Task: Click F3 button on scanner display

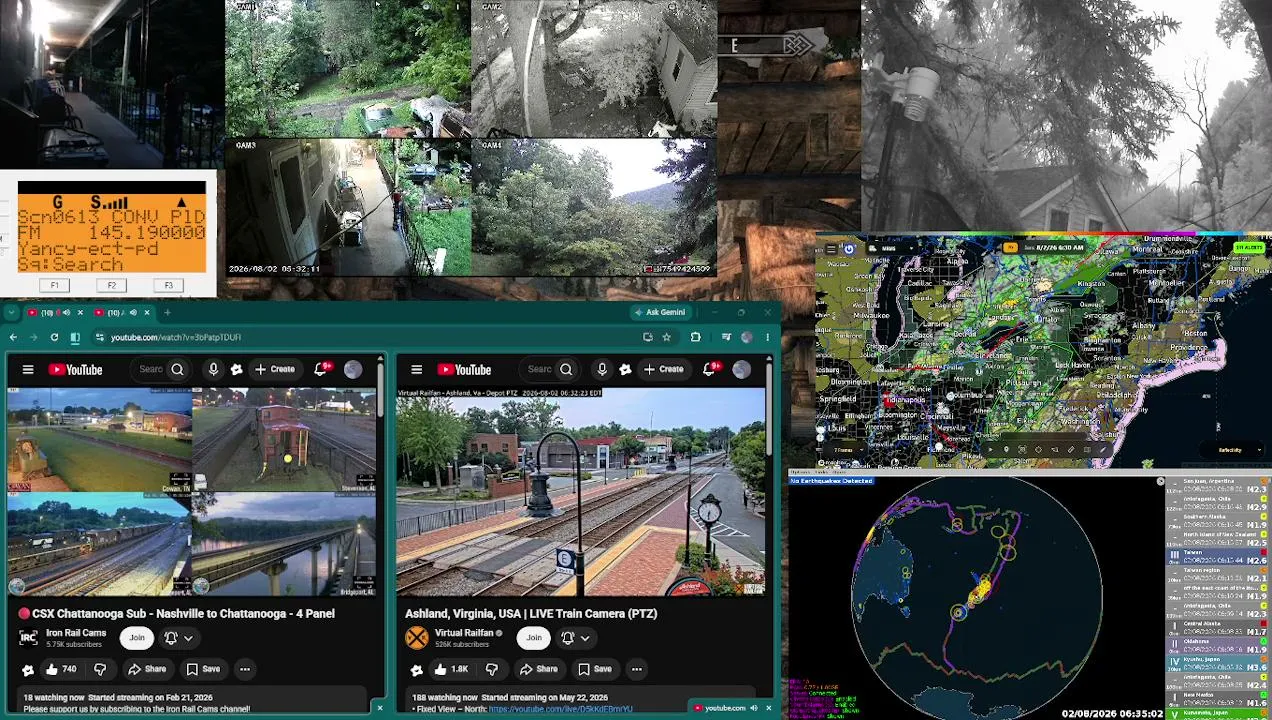Action: (168, 286)
